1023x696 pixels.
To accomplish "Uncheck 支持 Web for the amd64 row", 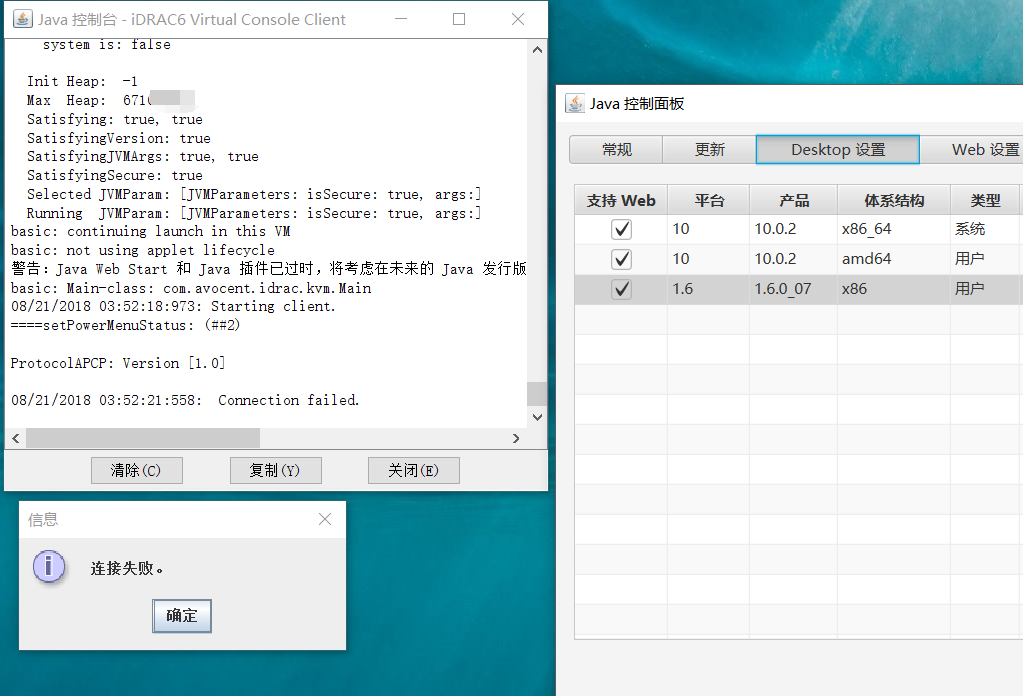I will point(621,259).
